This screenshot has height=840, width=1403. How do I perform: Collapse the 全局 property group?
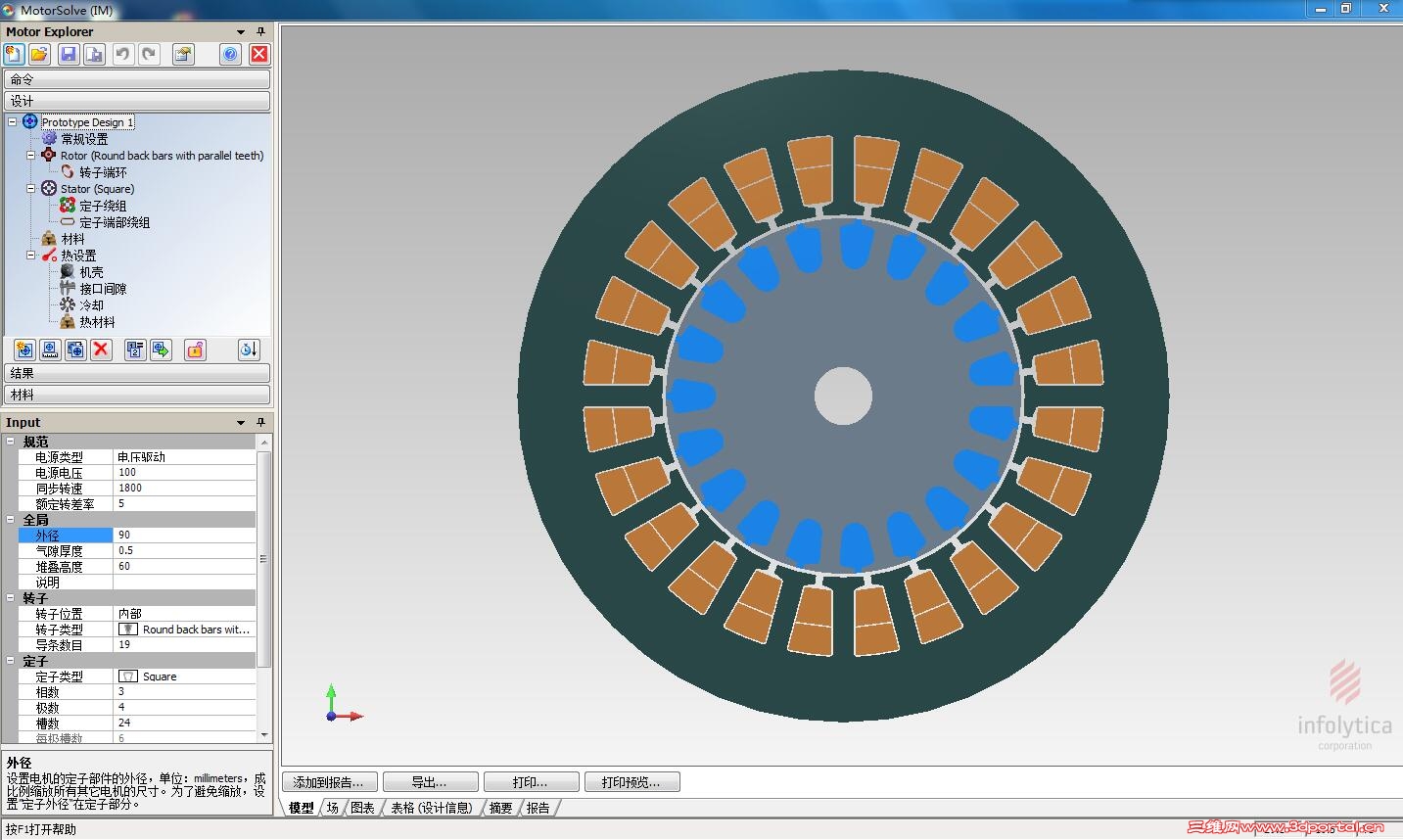coord(11,520)
